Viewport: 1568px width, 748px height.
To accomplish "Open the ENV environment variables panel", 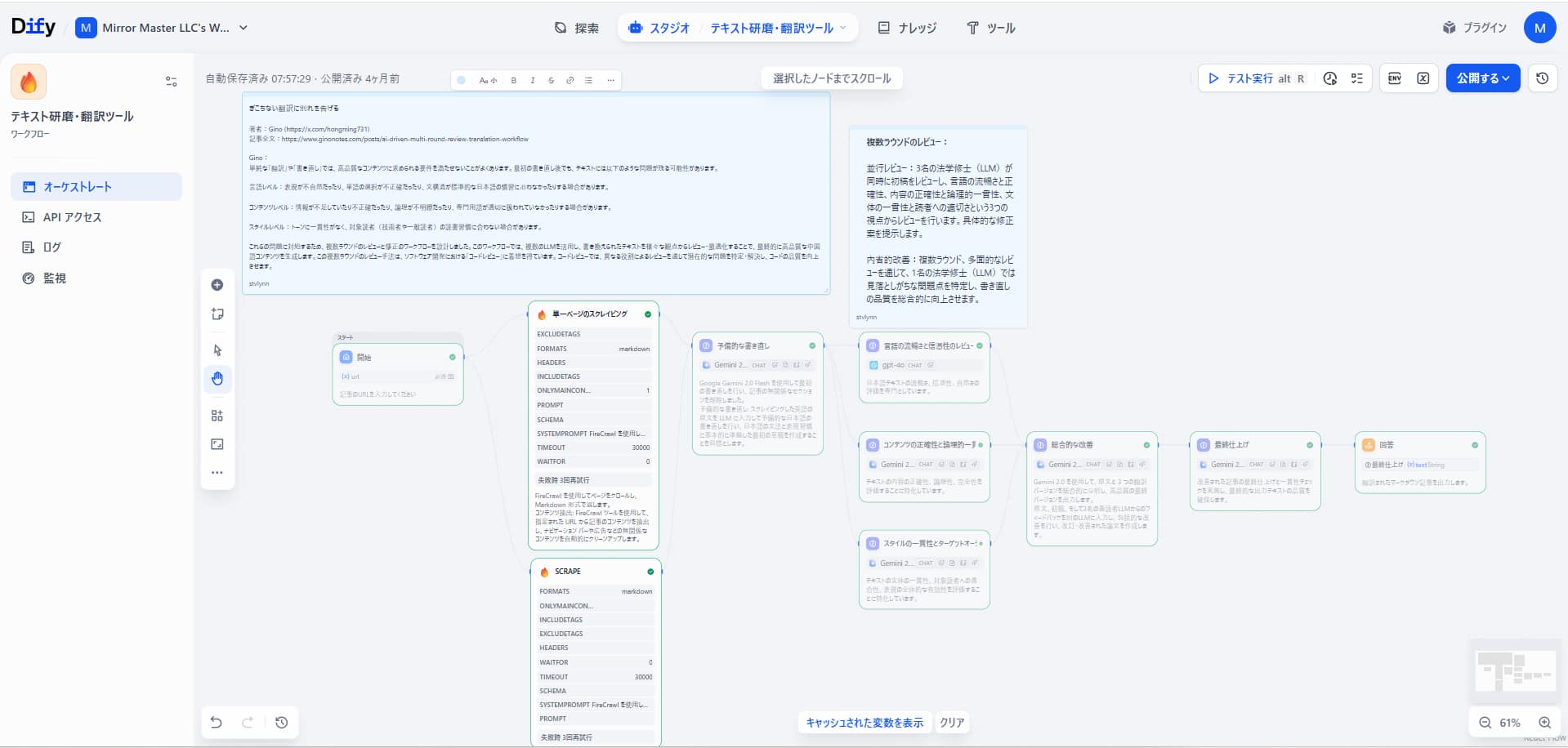I will click(x=1395, y=78).
